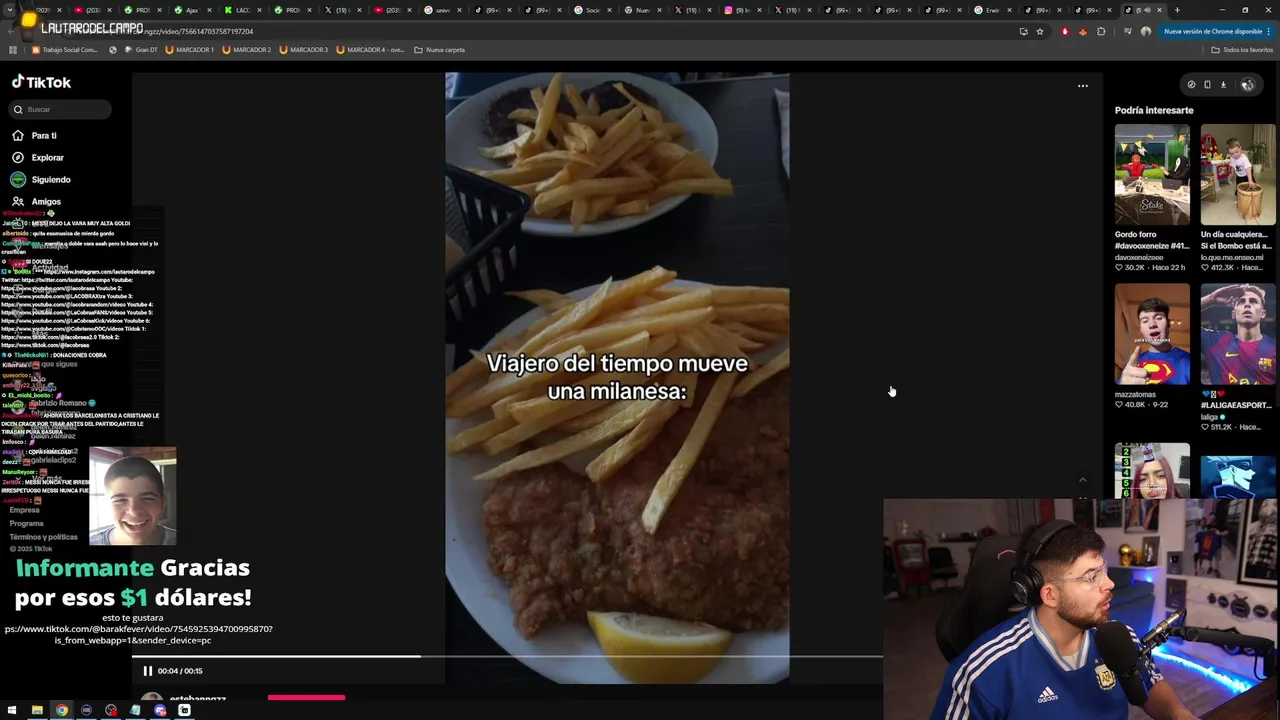Click the Para ti home icon
The width and height of the screenshot is (1280, 720).
(18, 135)
